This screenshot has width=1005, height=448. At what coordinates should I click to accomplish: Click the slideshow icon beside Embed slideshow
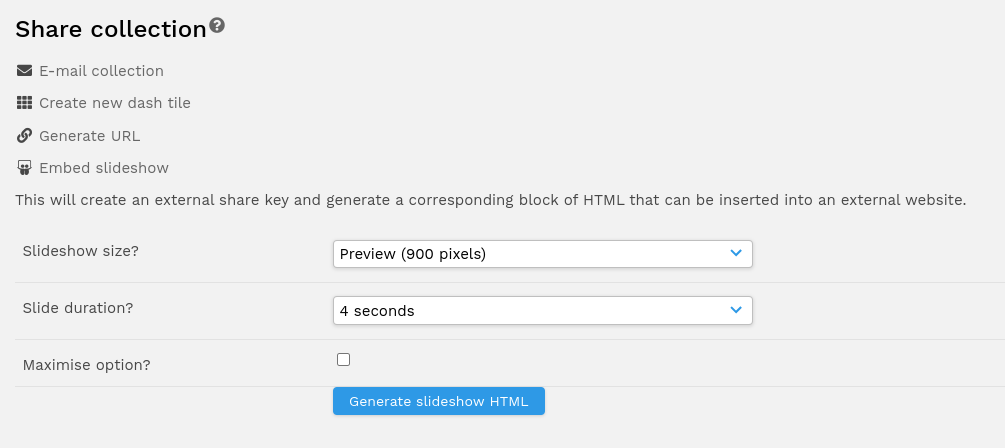24,168
